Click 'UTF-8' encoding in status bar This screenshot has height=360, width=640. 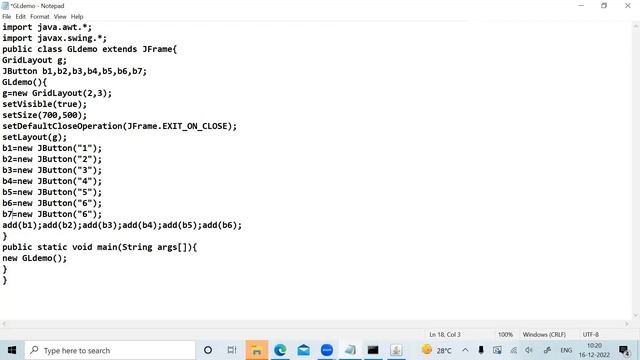[591, 334]
